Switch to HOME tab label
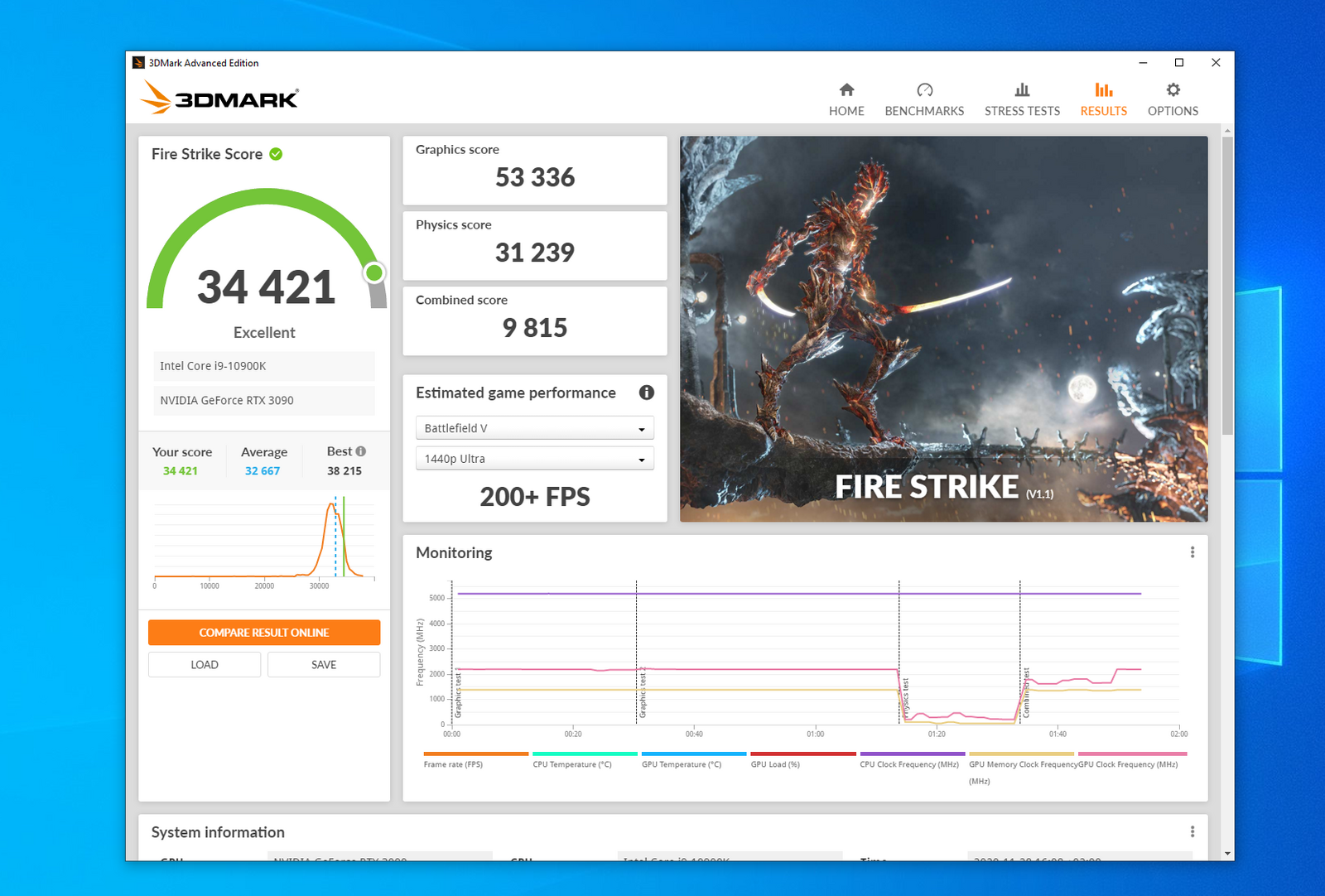 (x=846, y=111)
